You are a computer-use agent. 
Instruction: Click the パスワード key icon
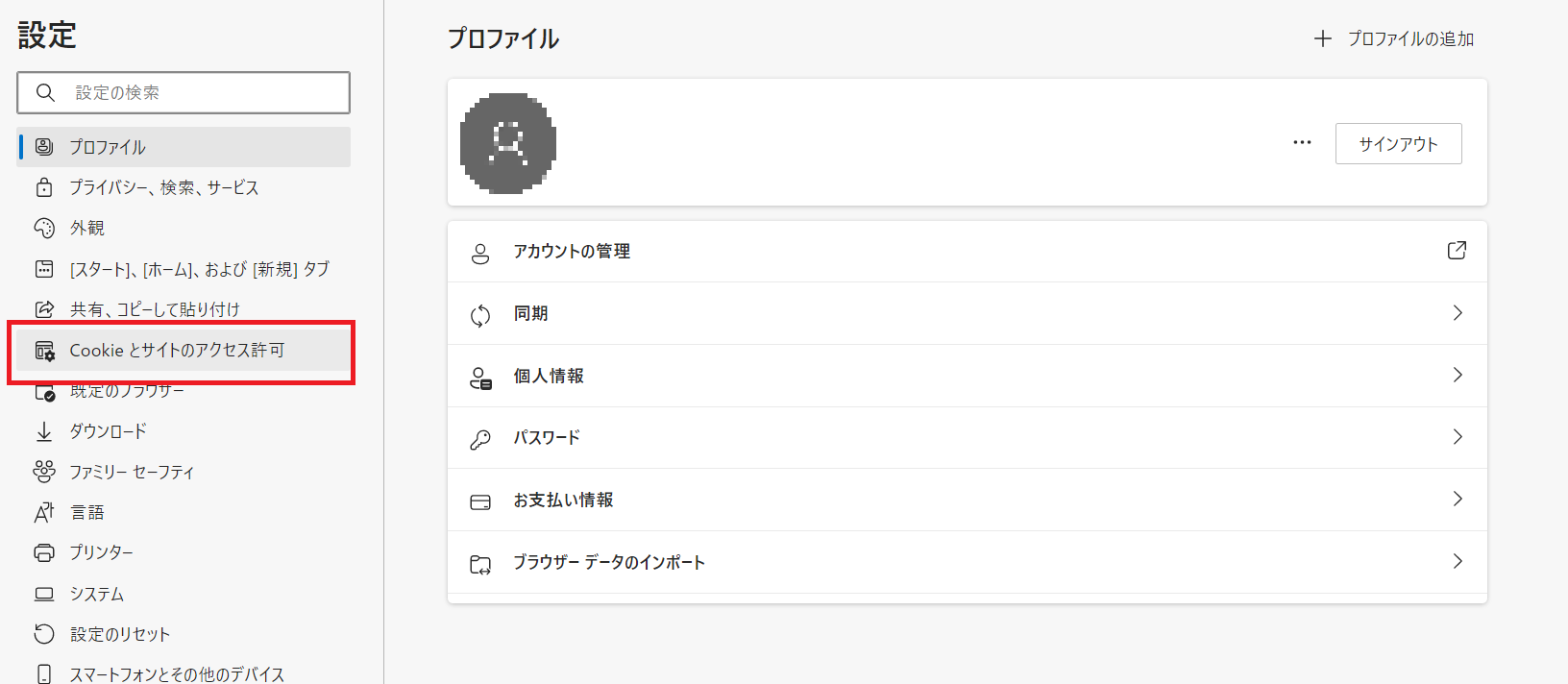click(480, 438)
